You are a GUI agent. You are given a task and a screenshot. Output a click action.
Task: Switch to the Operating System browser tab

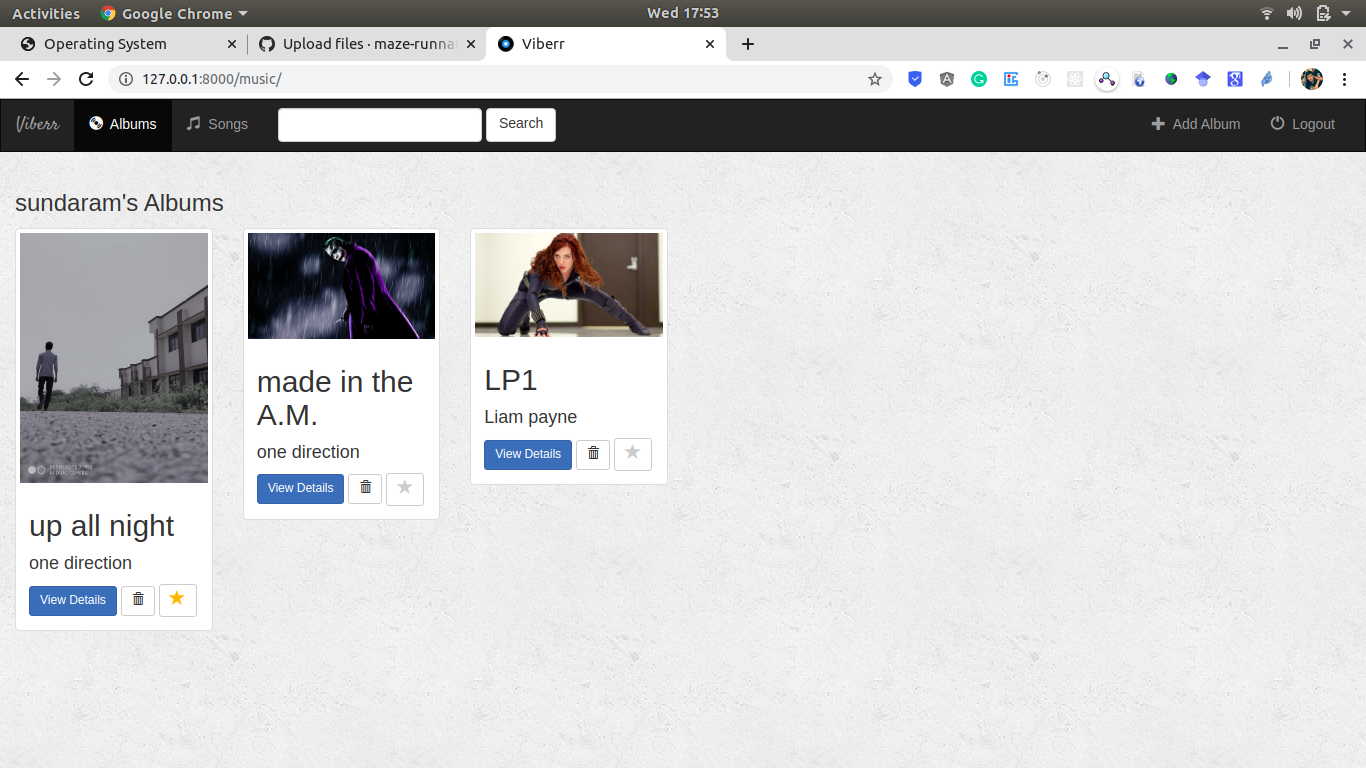(x=121, y=44)
